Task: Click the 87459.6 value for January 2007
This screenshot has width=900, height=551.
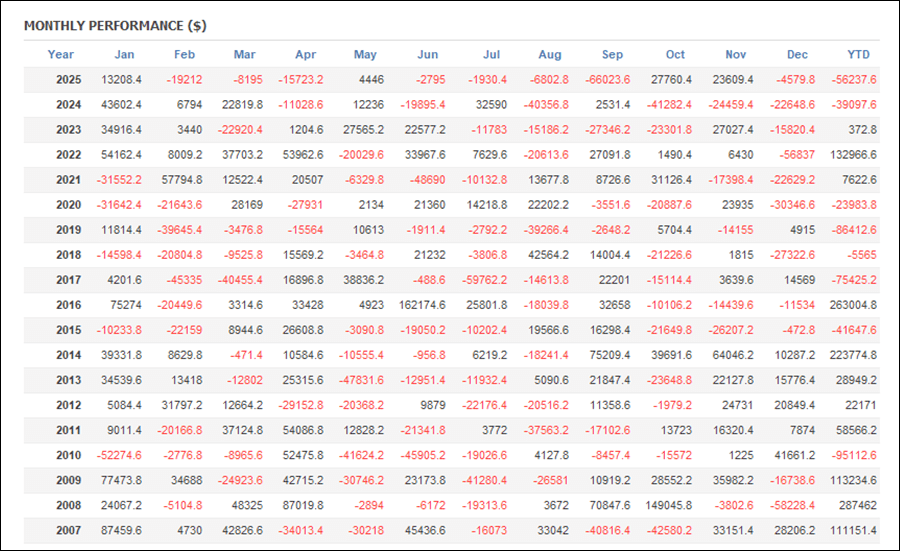Action: pyautogui.click(x=122, y=530)
